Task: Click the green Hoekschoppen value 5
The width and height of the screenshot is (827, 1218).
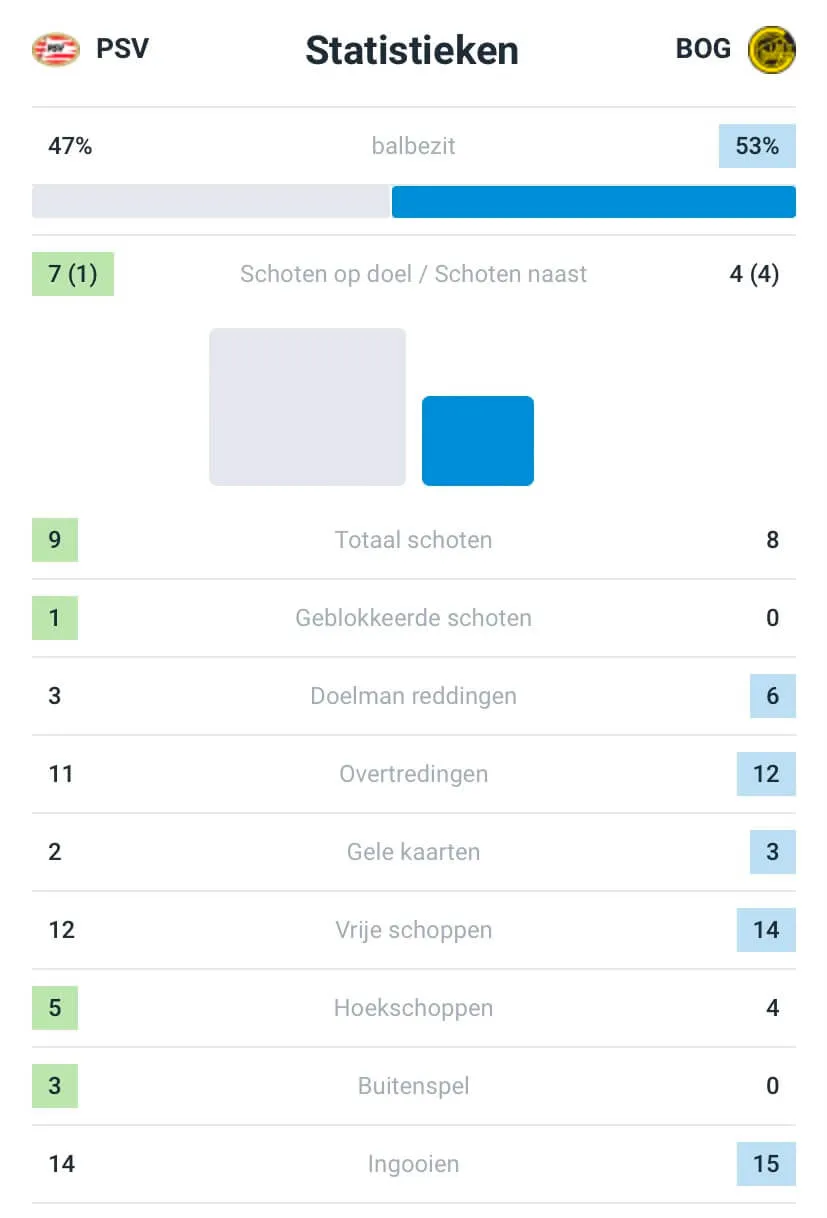Action: coord(55,1008)
